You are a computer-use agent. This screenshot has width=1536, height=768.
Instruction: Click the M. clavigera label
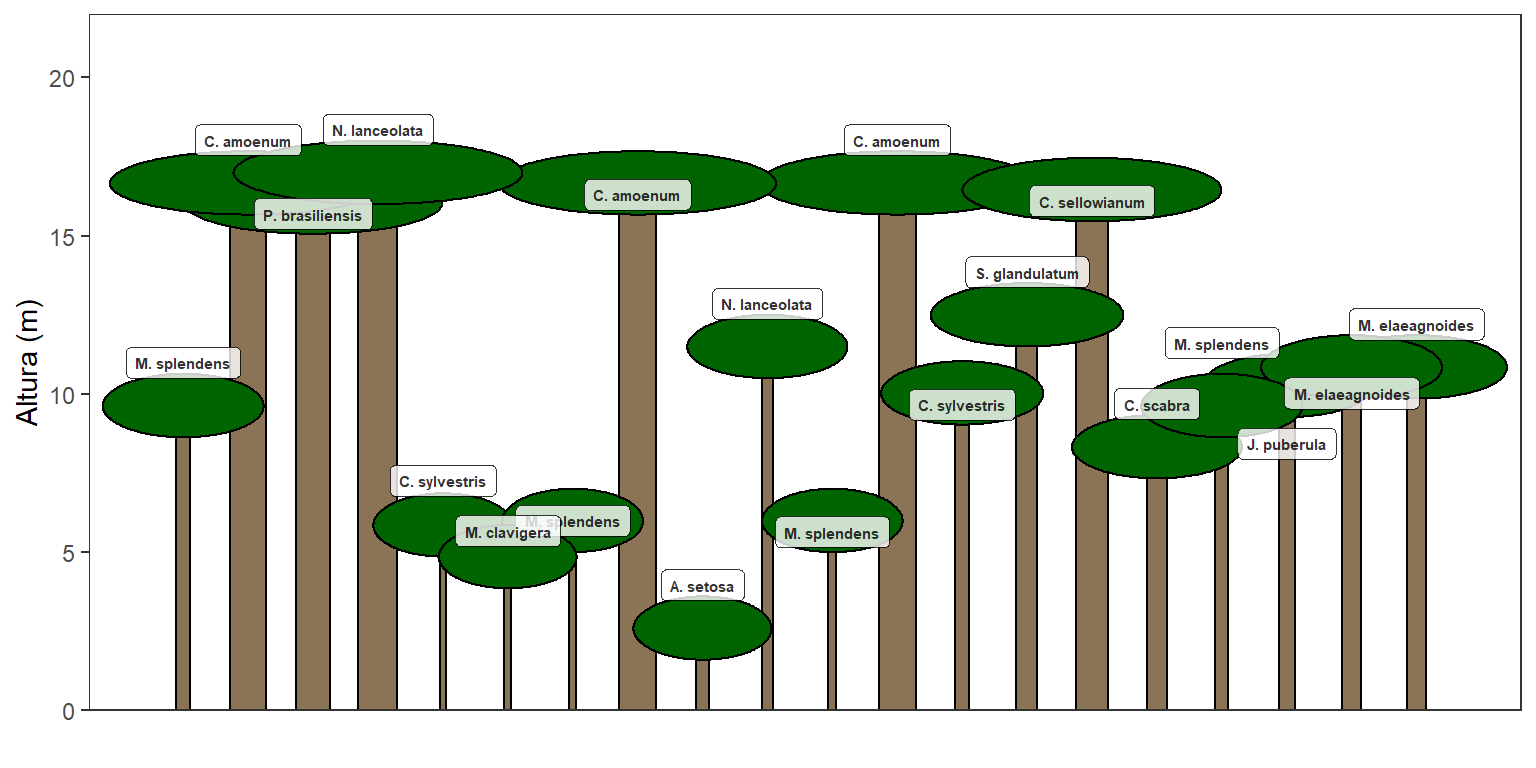click(508, 533)
